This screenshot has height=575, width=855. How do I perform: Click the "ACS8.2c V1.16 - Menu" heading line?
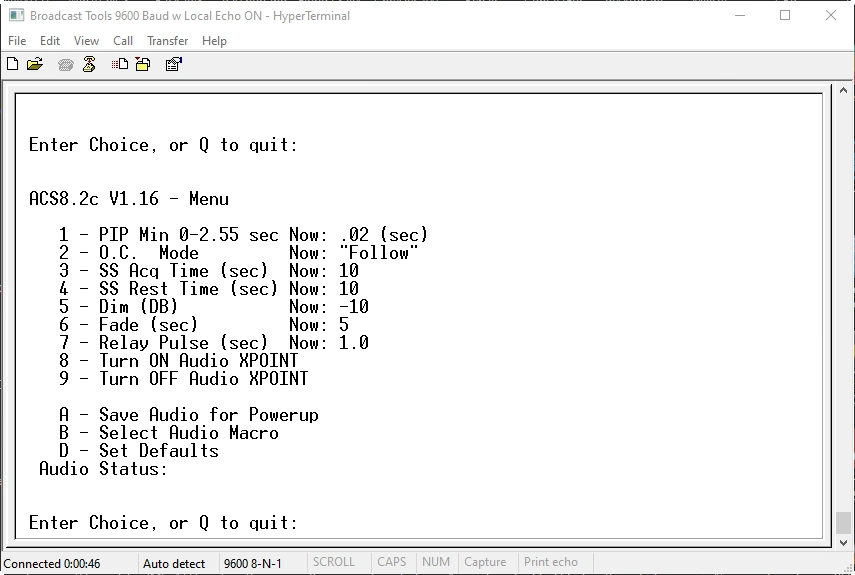[129, 198]
